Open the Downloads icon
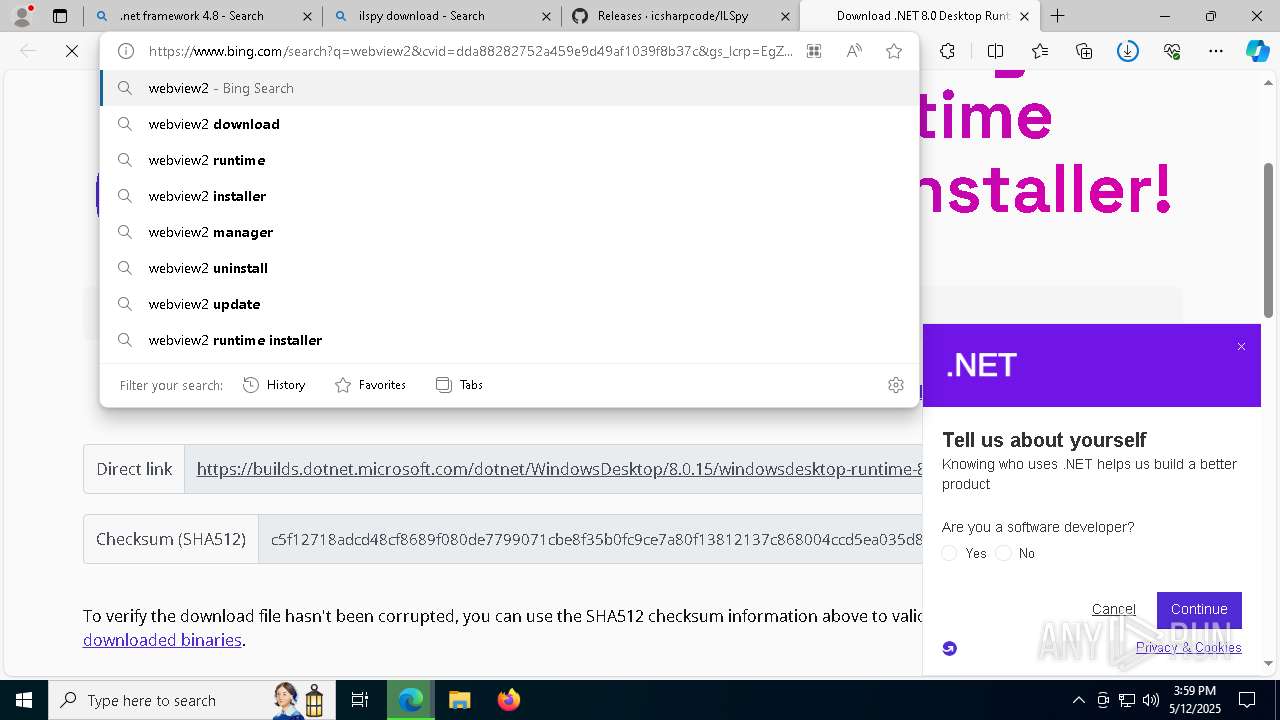Screen dimensions: 1280x720 pos(1128,51)
